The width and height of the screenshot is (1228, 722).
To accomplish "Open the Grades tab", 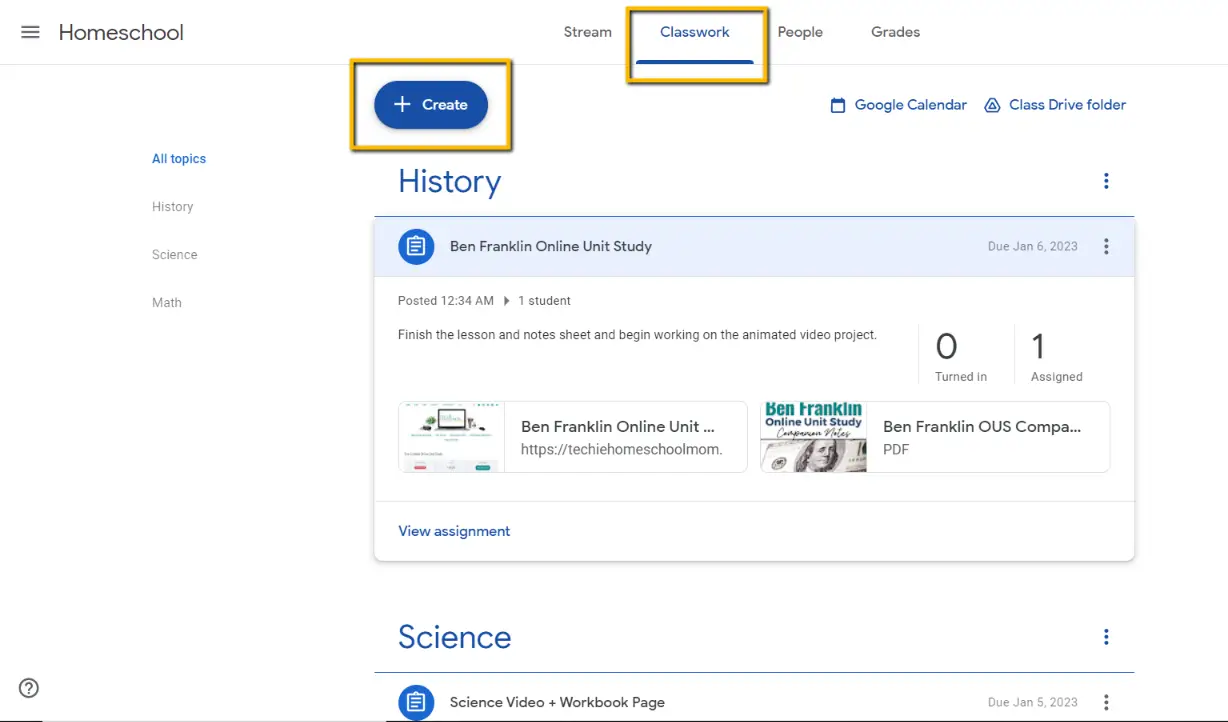I will 895,32.
